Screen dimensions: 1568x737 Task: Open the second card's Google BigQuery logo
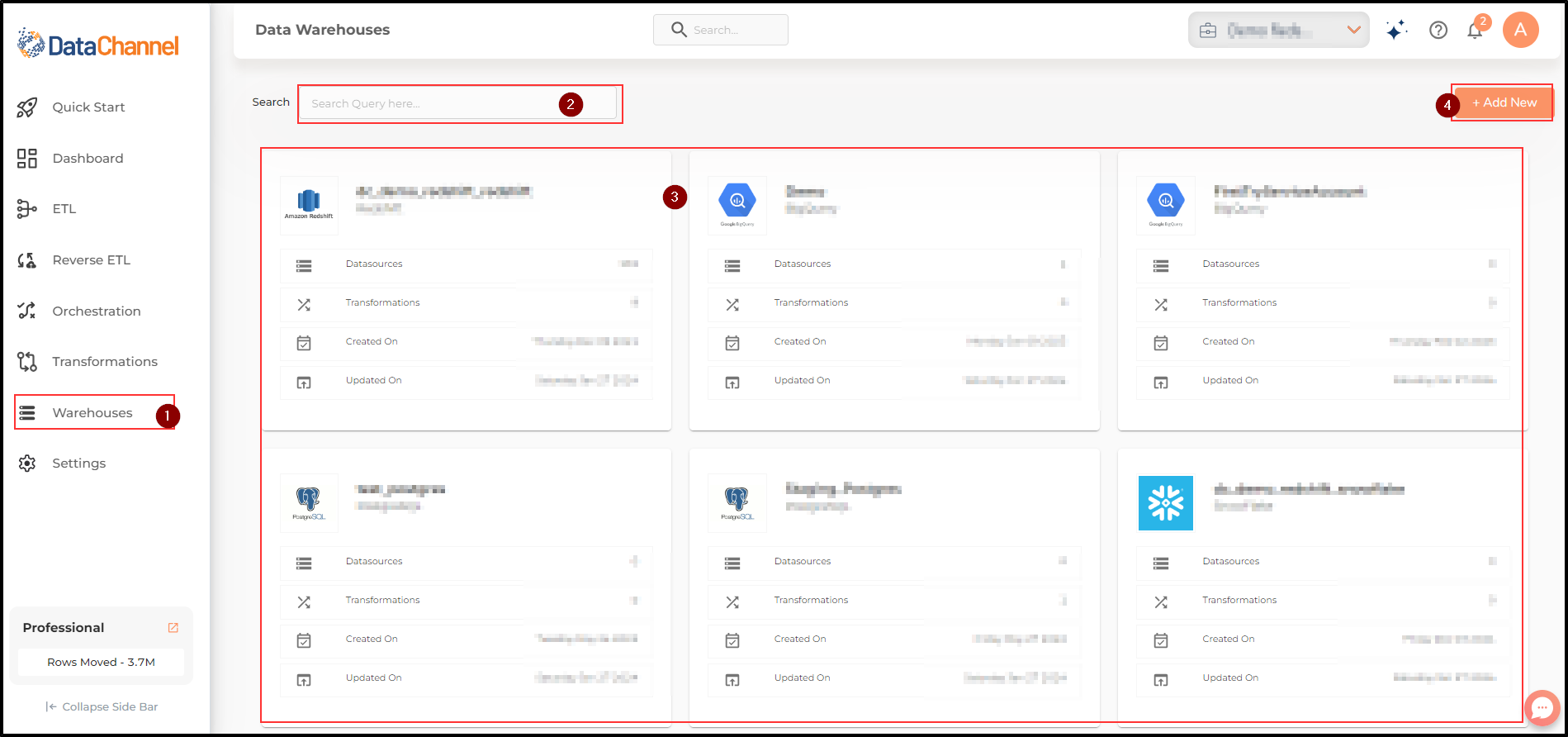coord(737,205)
